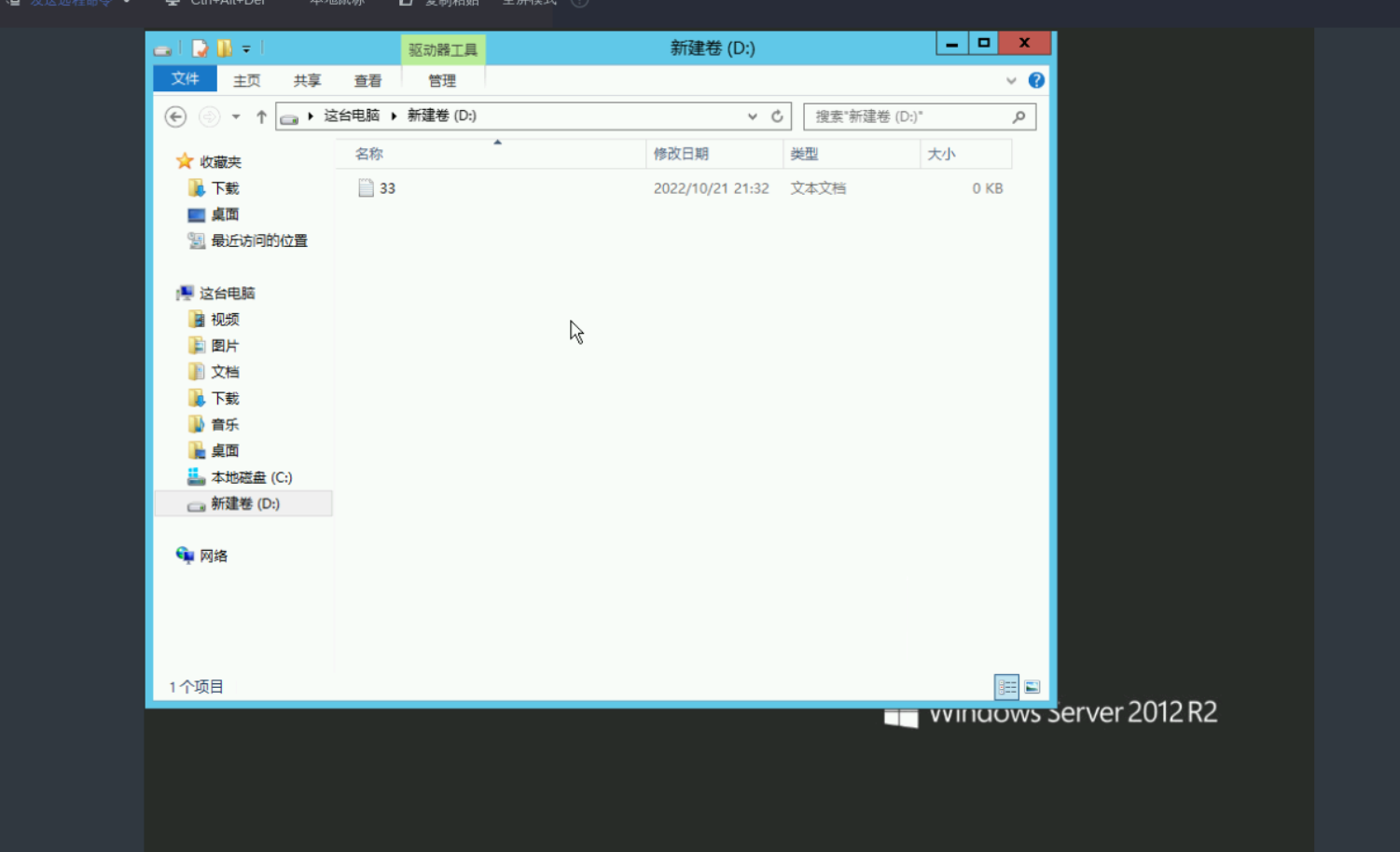
Task: Select 这台电脑 in the navigation pane
Action: click(x=227, y=294)
